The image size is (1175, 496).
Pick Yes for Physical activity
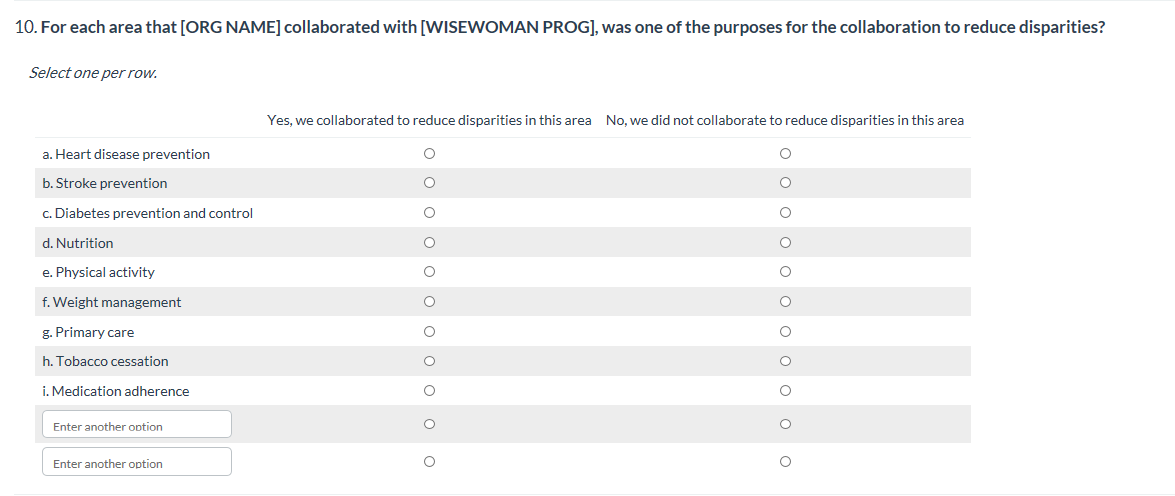pyautogui.click(x=429, y=272)
